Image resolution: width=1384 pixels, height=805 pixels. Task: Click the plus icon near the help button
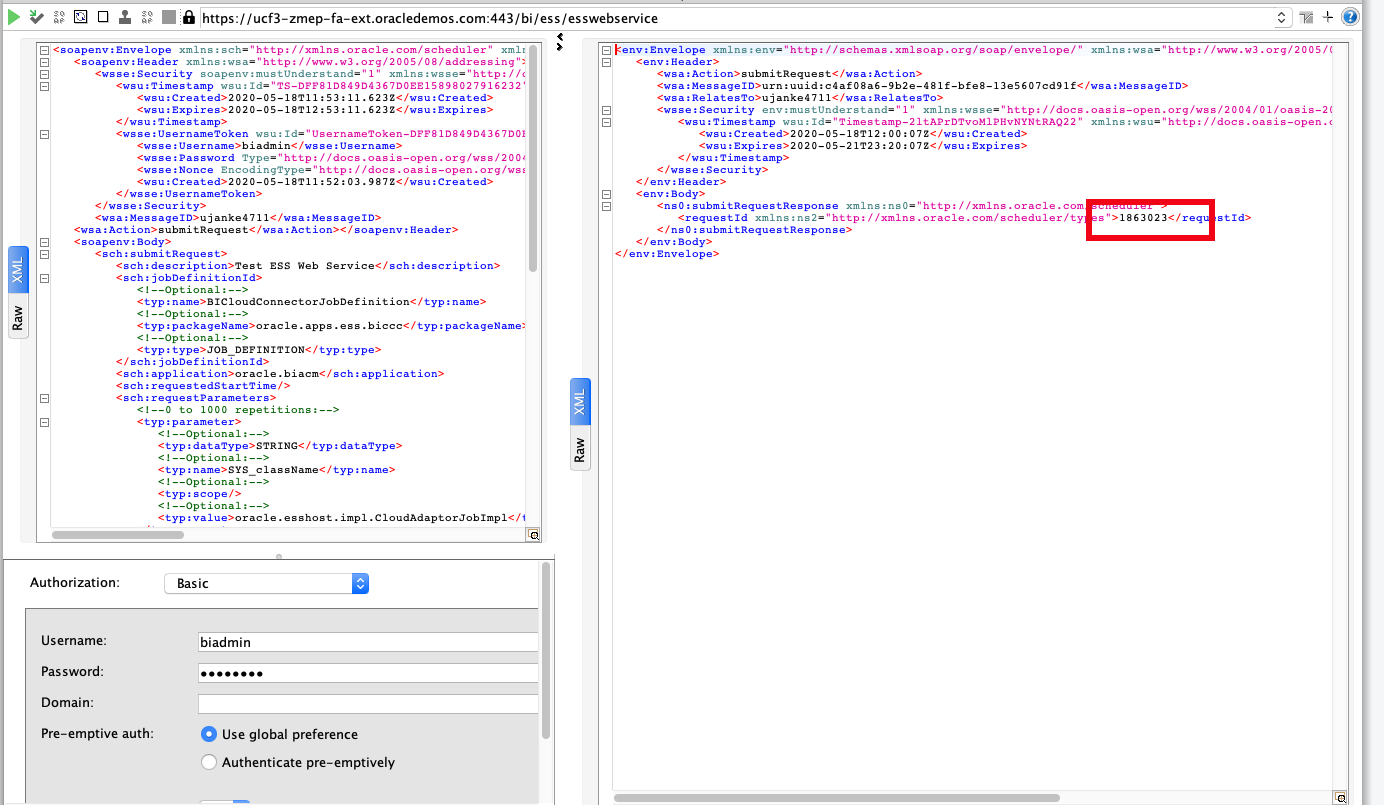1328,17
